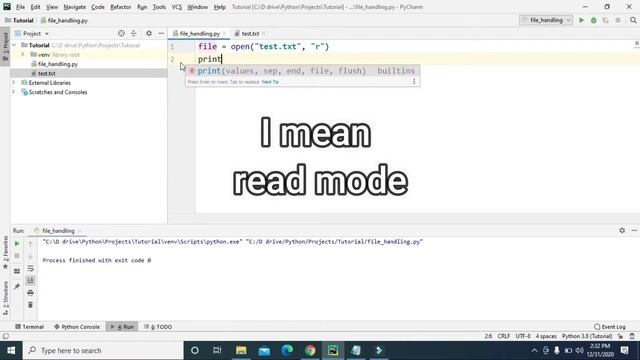The image size is (640, 360).
Task: Hide the Project panel with the minus icon
Action: point(161,33)
